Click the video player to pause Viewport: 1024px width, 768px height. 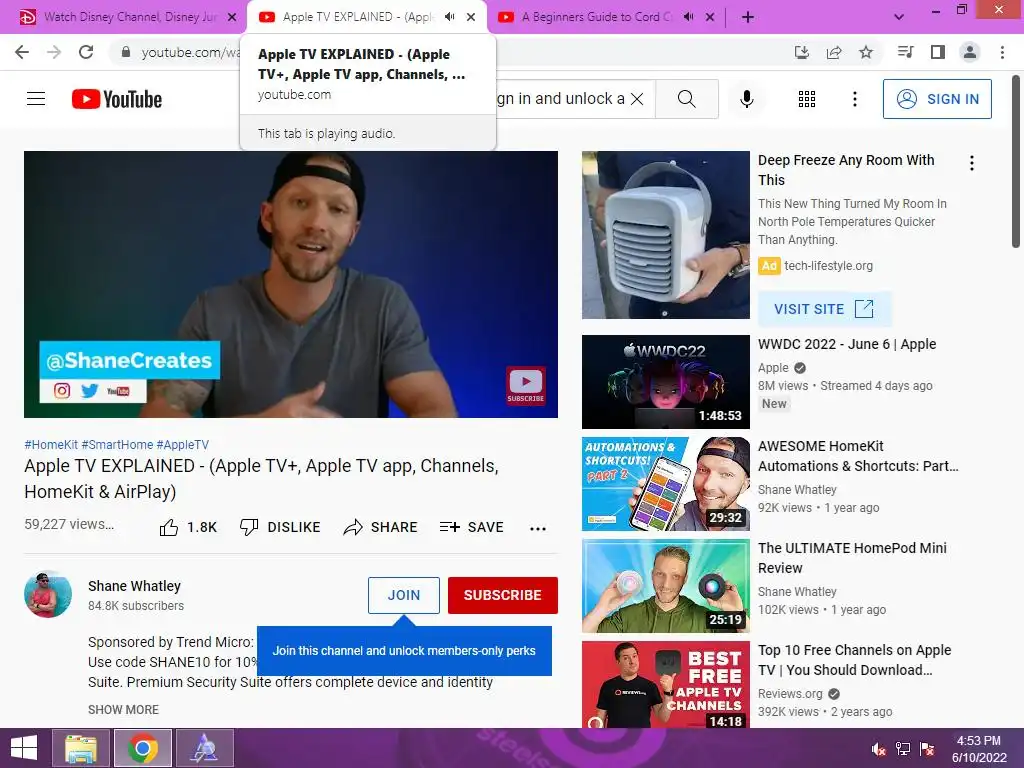(291, 284)
